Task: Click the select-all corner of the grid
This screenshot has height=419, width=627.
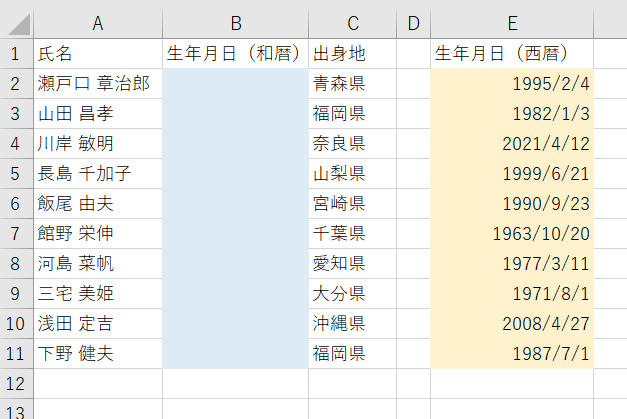Action: [x=17, y=23]
